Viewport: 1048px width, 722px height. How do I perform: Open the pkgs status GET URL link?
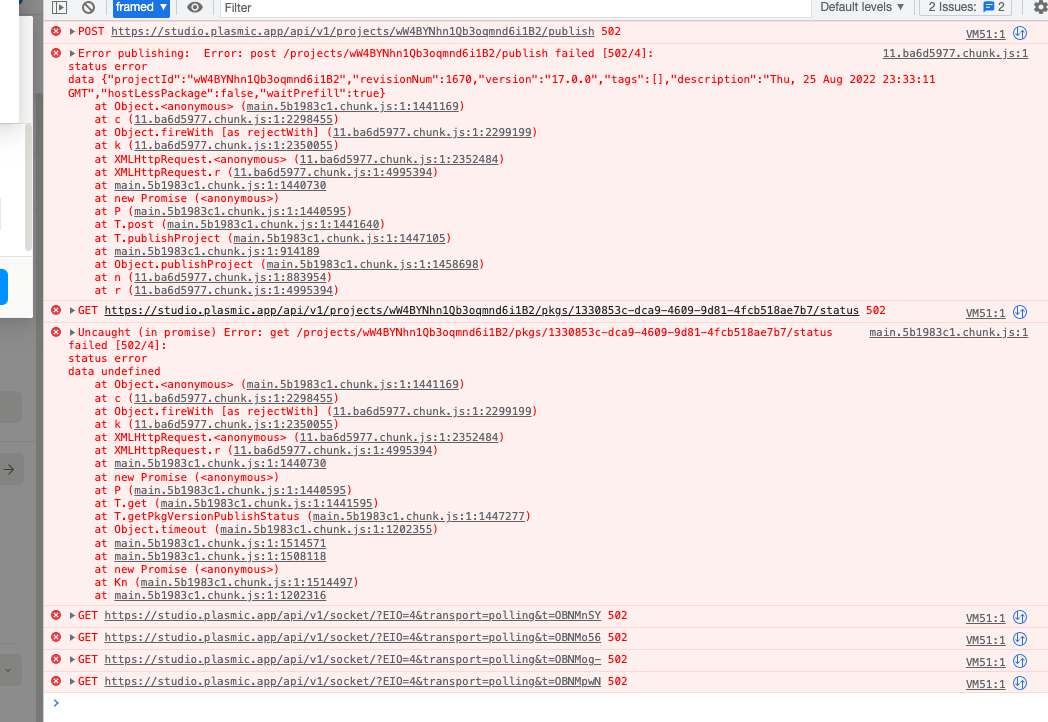481,311
